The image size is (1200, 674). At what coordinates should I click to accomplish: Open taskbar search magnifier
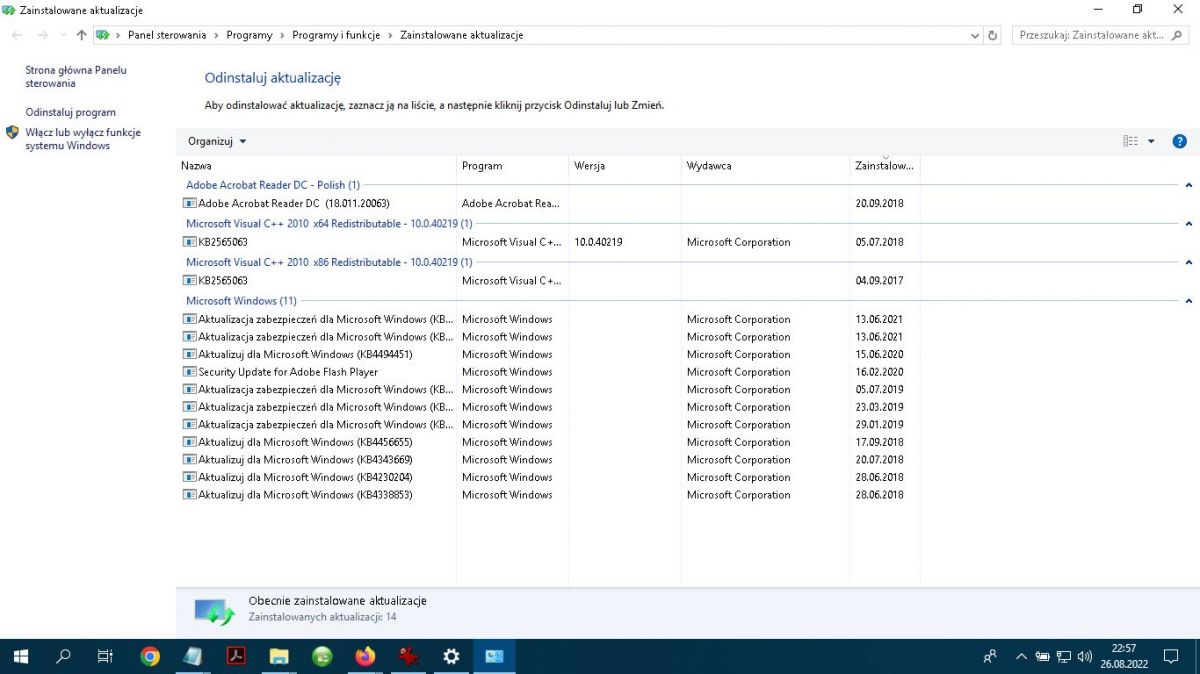point(64,657)
